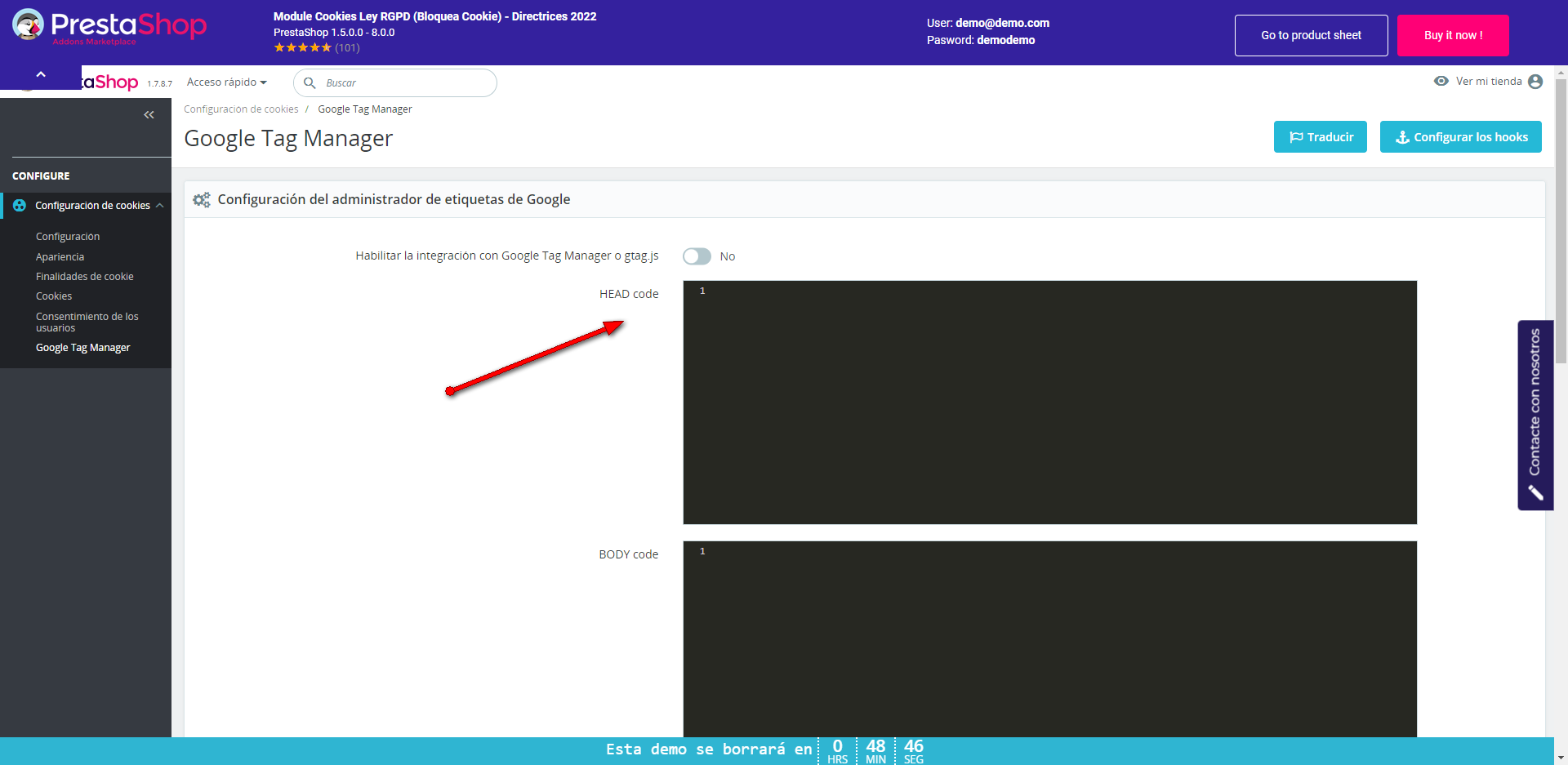This screenshot has height=765, width=1568.
Task: Click the 1.7.8.7 version number
Action: 159,84
